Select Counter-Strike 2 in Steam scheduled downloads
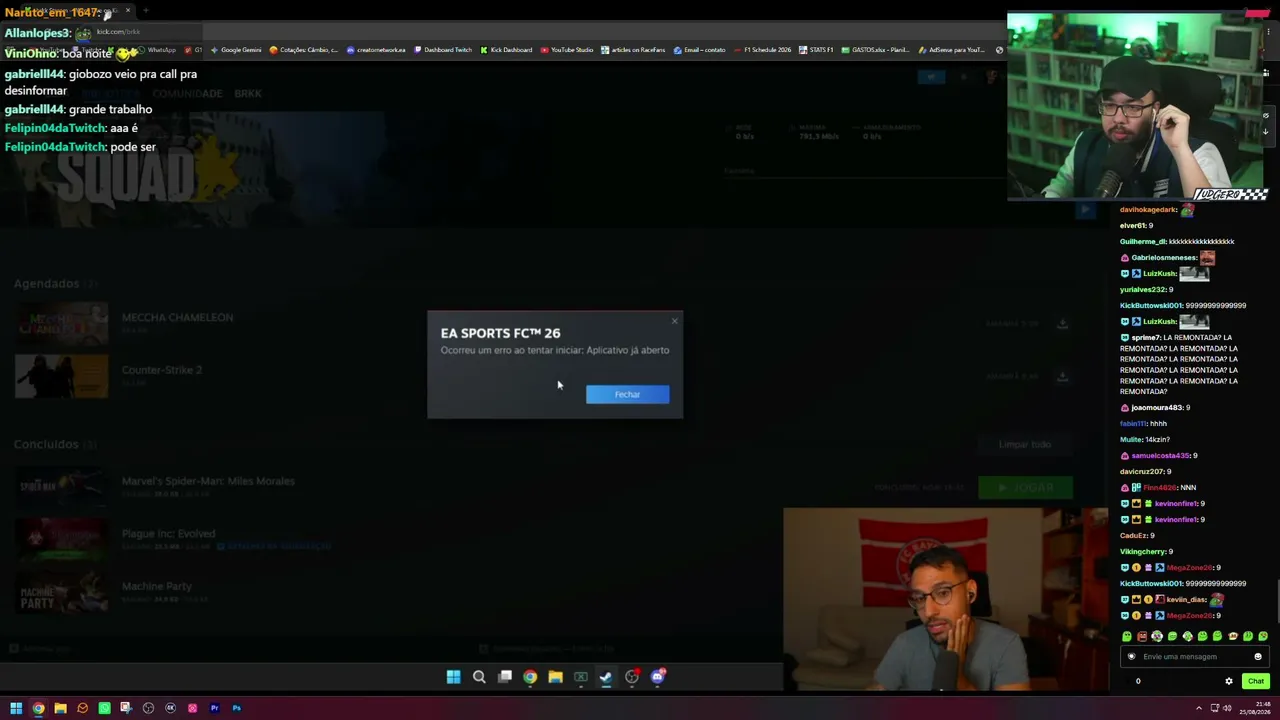1280x720 pixels. [x=162, y=370]
